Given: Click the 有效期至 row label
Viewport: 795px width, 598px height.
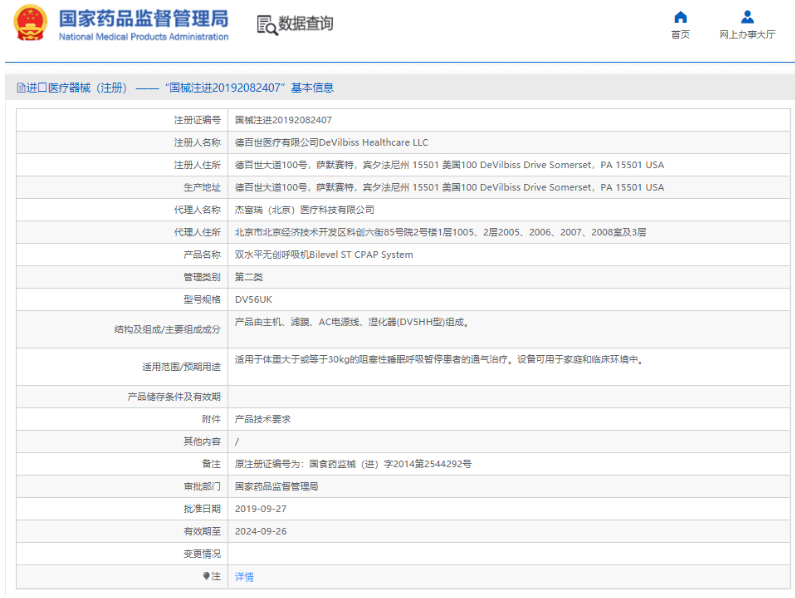Looking at the screenshot, I should coord(202,531).
